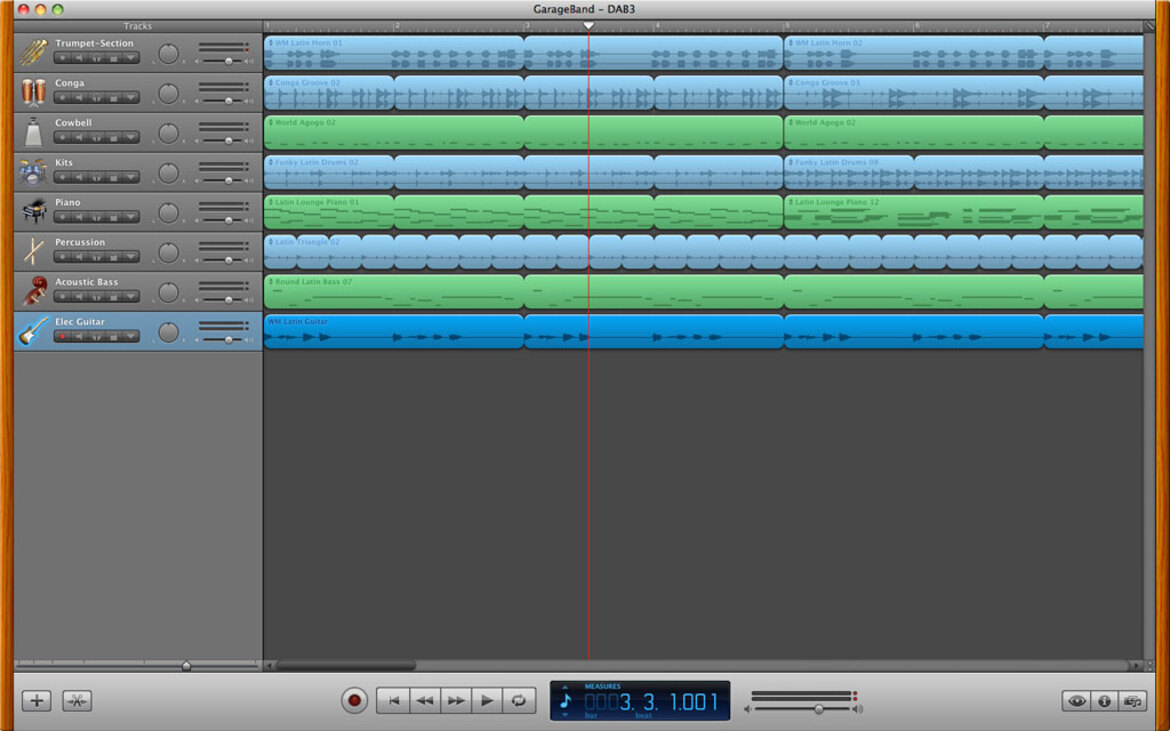Click the Acoustic Bass instrument icon
Viewport: 1170px width, 731px height.
pyautogui.click(x=33, y=292)
